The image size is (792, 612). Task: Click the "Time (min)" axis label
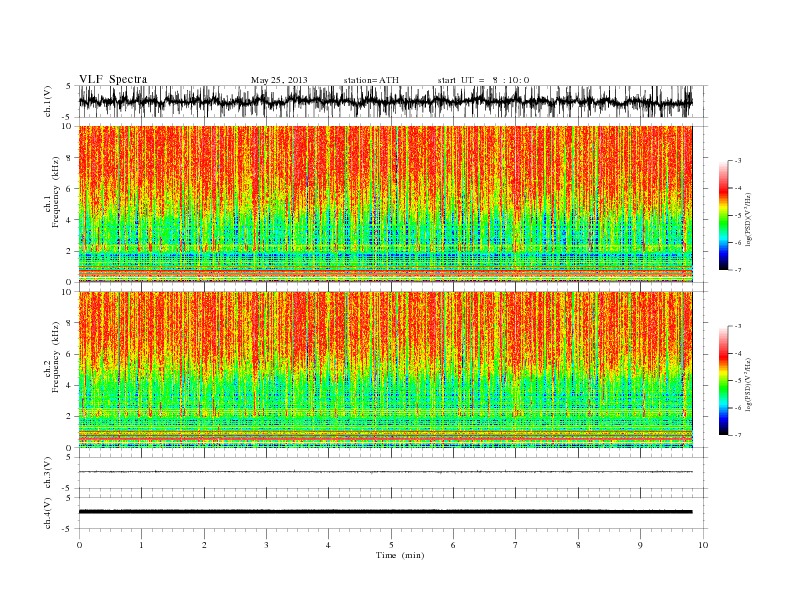click(x=400, y=555)
